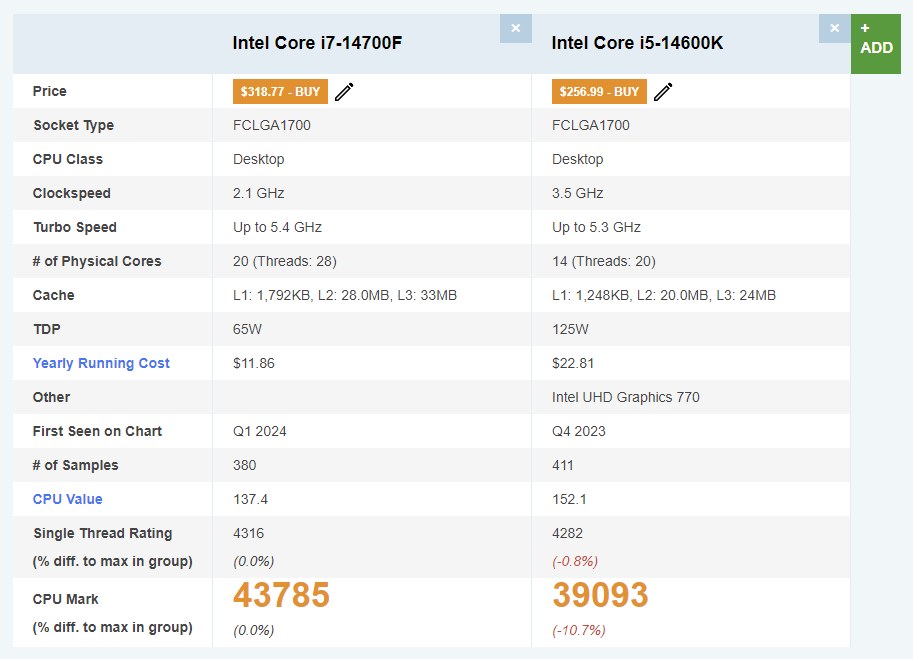Select the Intel Core i7-14700F heading
The width and height of the screenshot is (913, 659).
317,43
